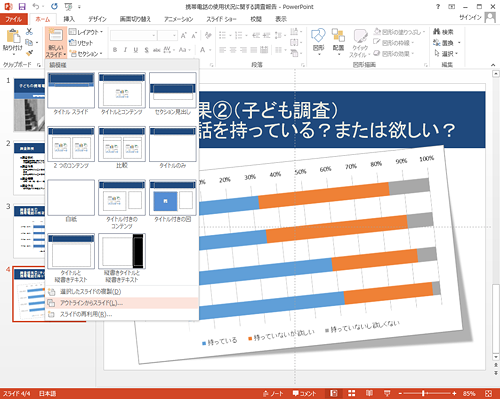500x399 pixels.
Task: Toggle bold formatting button
Action: [115, 50]
